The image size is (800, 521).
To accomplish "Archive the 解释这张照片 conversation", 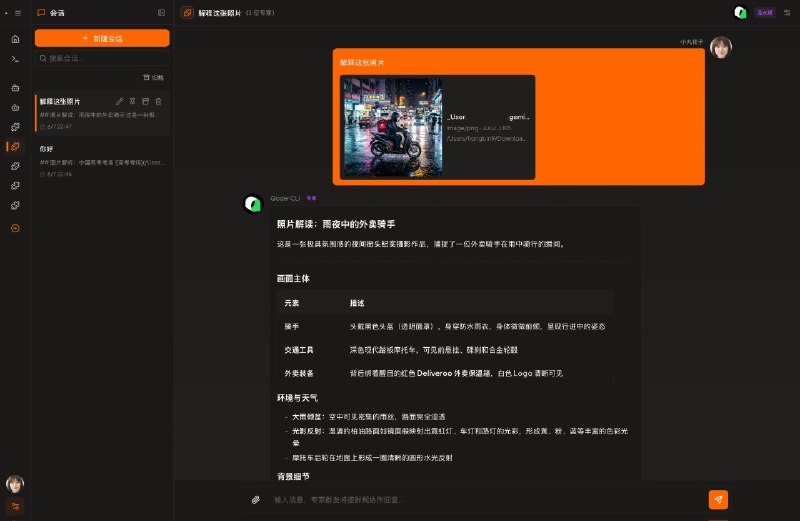I will click(145, 102).
